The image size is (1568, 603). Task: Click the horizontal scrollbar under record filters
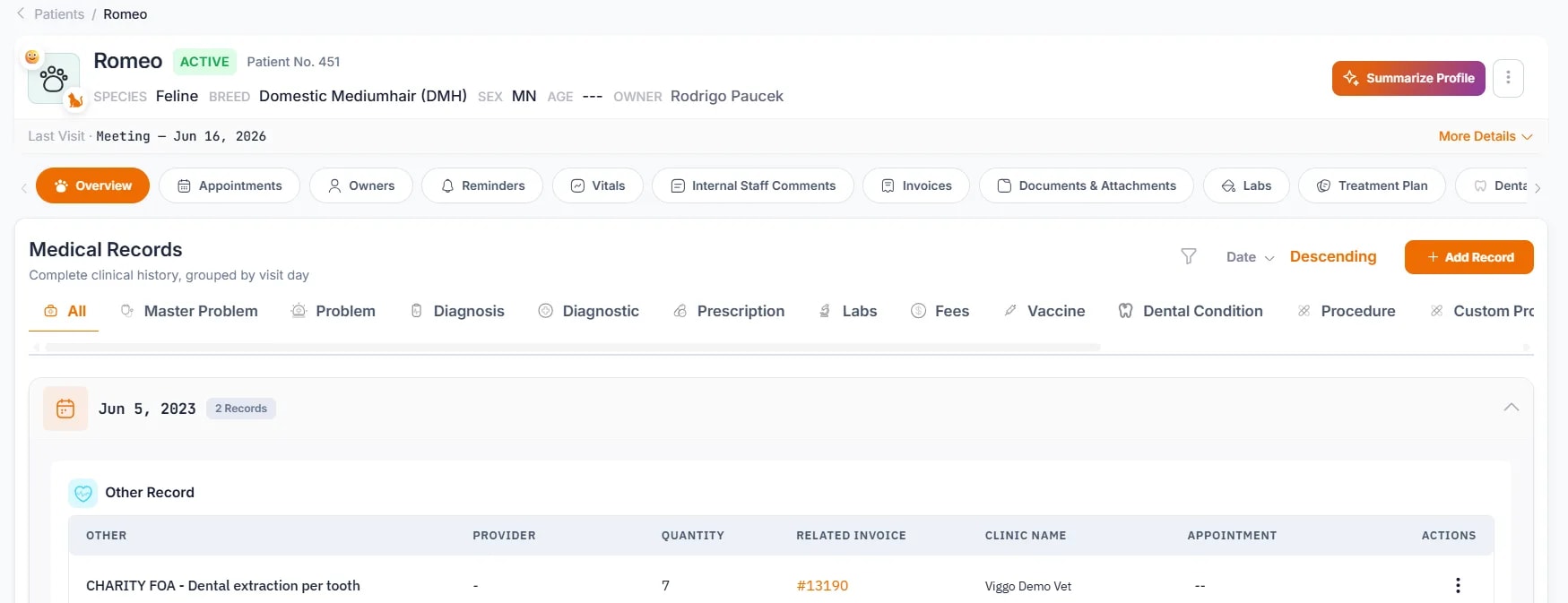(x=573, y=347)
